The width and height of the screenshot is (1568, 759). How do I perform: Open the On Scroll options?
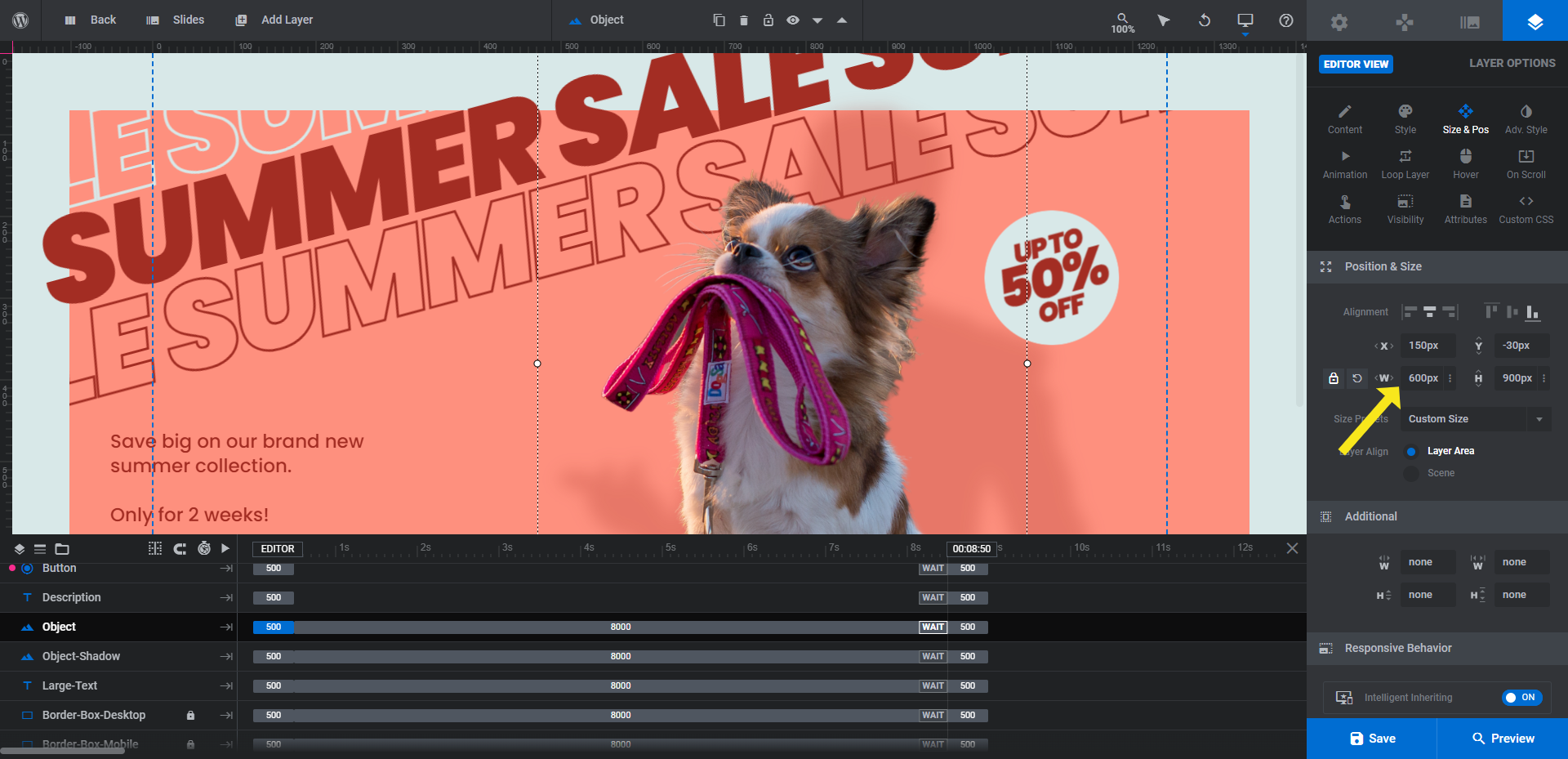click(x=1526, y=164)
